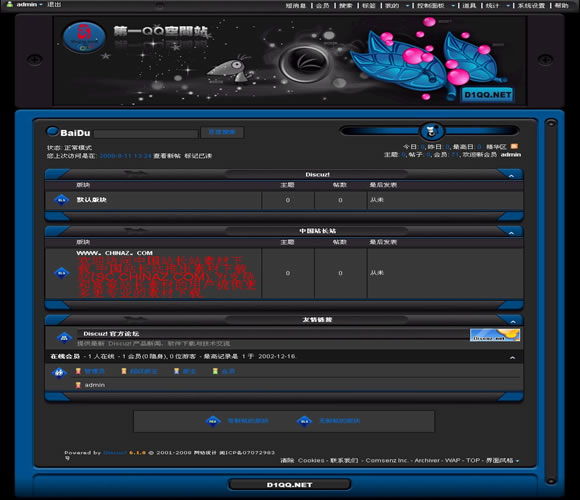This screenshot has width=580, height=500.
Task: Expand the 我的 dropdown menu
Action: [x=397, y=6]
